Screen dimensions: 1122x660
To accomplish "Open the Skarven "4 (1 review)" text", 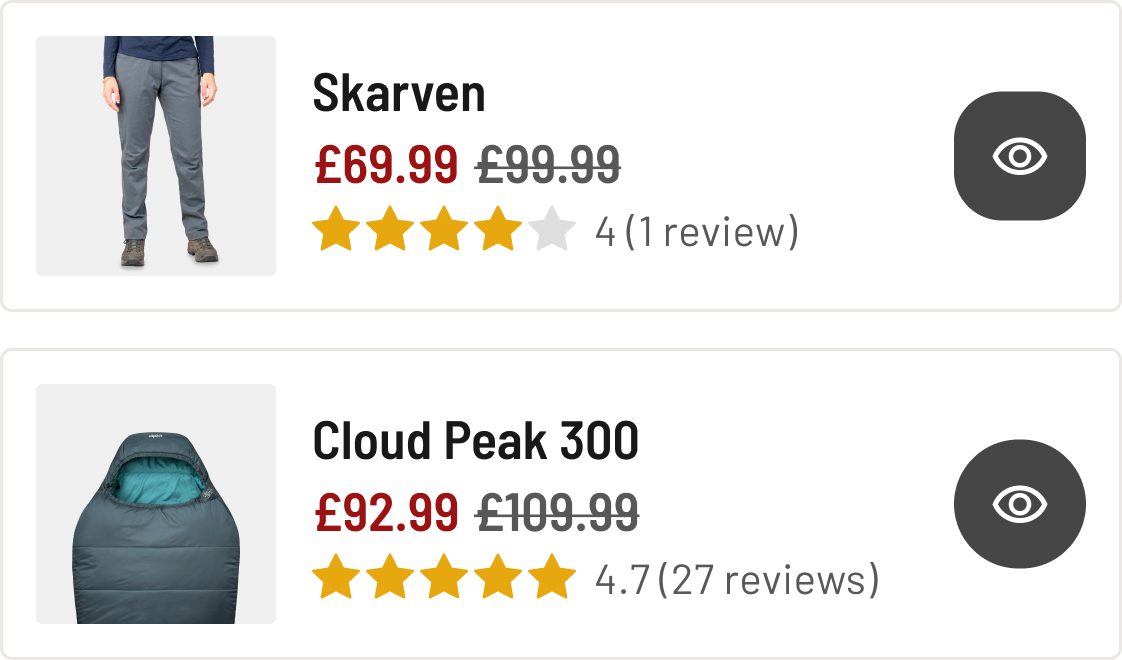I will coord(697,232).
